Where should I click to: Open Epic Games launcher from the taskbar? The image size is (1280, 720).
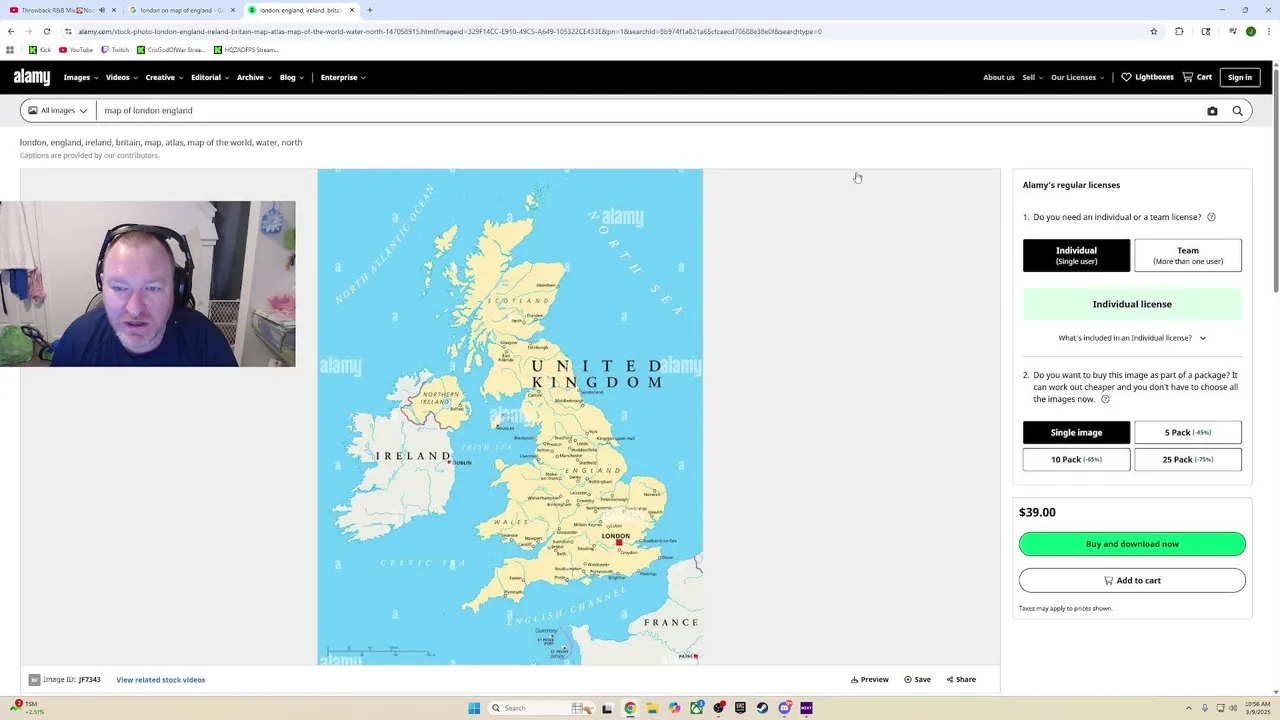click(x=740, y=708)
